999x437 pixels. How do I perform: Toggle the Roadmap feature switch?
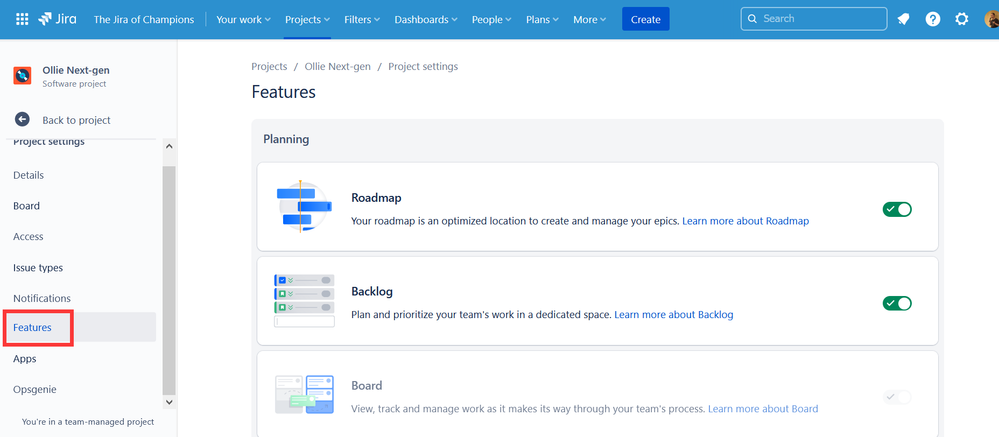click(897, 209)
